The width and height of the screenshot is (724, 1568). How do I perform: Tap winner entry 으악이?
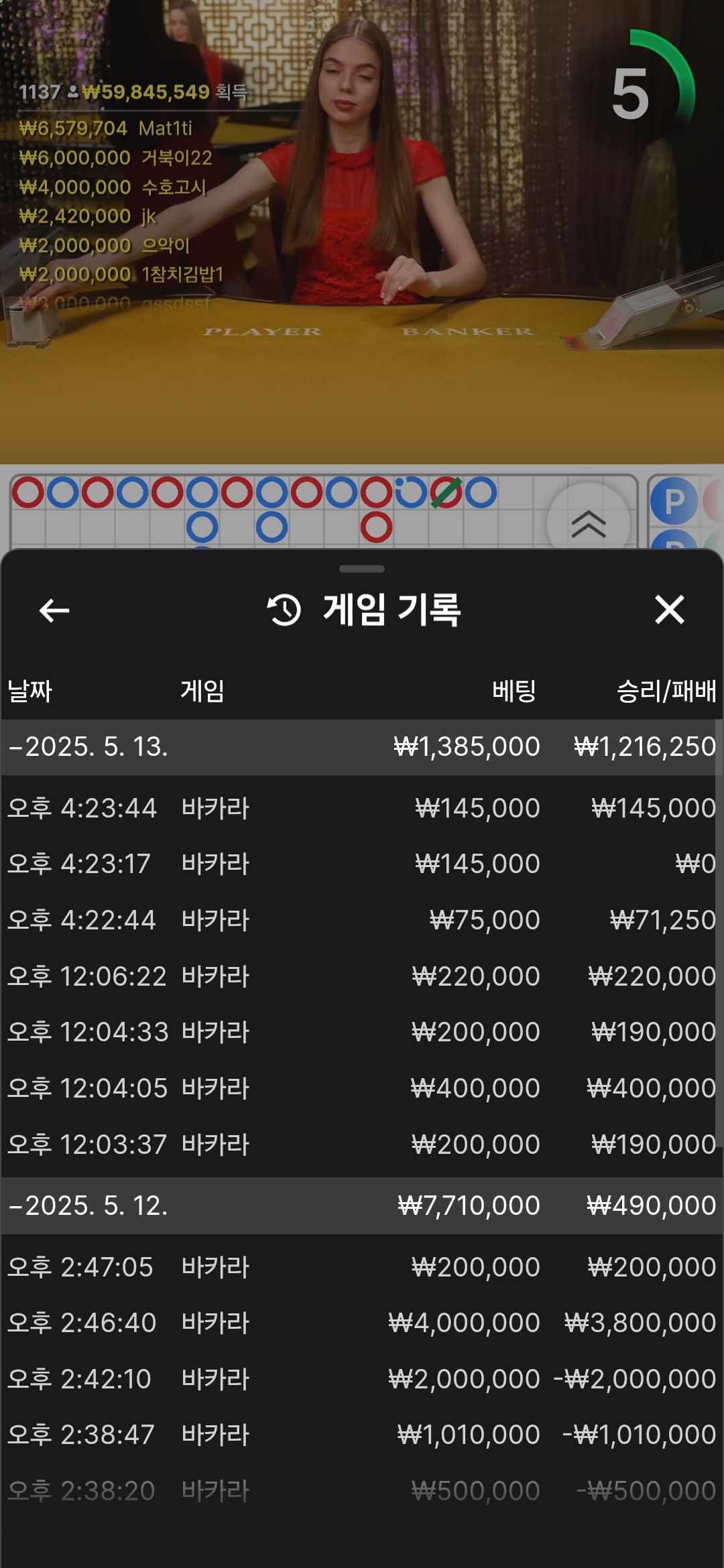105,245
